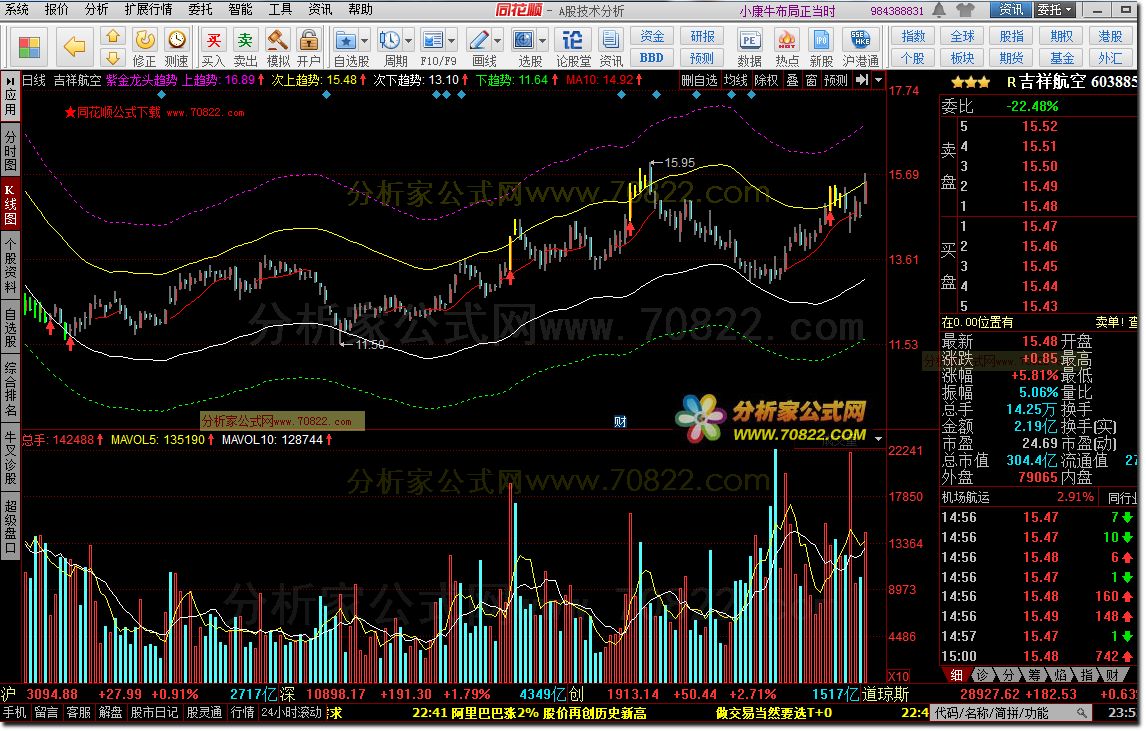Select the 细 detail tab
The height and width of the screenshot is (731, 1146).
[x=956, y=675]
